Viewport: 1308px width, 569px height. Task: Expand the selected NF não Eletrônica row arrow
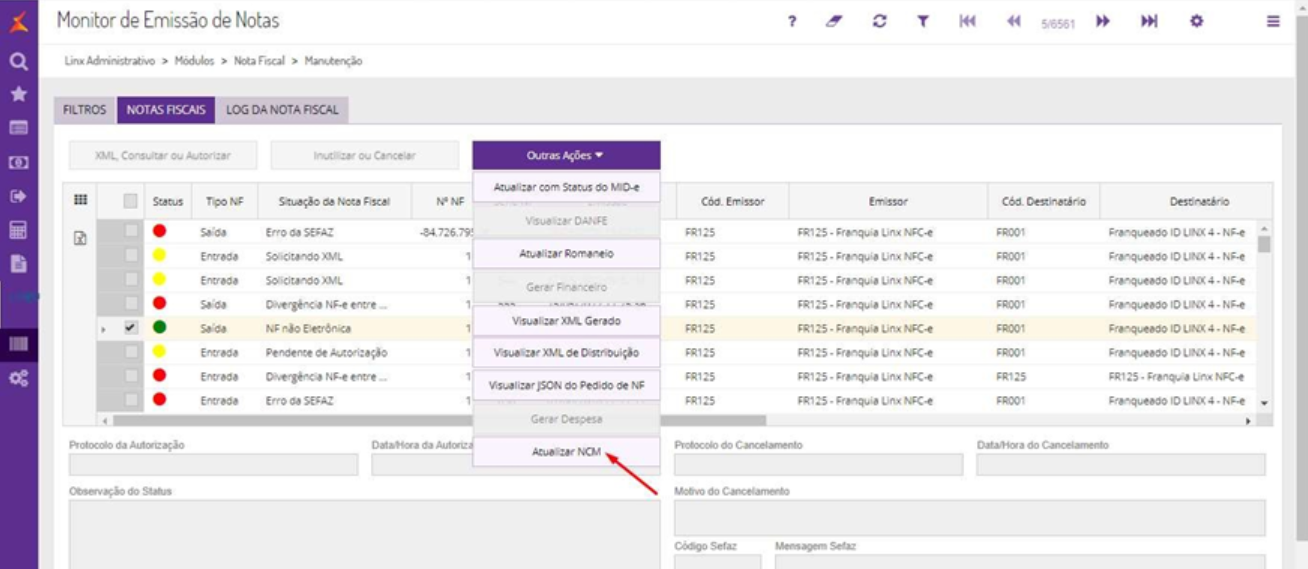click(104, 328)
